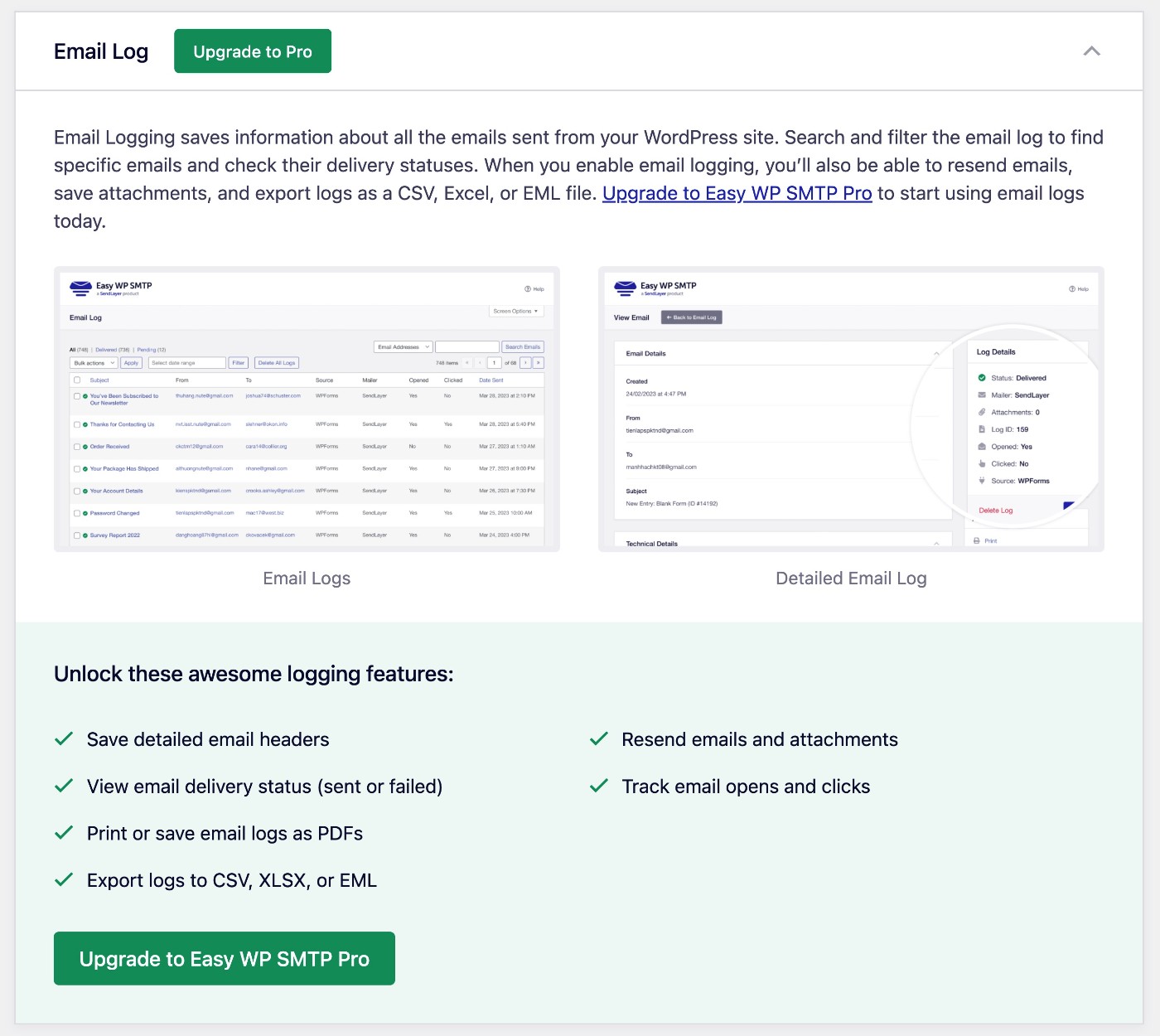The width and height of the screenshot is (1160, 1036).
Task: Click the green Upgrade to Easy WP SMTP Pro button
Action: [225, 959]
